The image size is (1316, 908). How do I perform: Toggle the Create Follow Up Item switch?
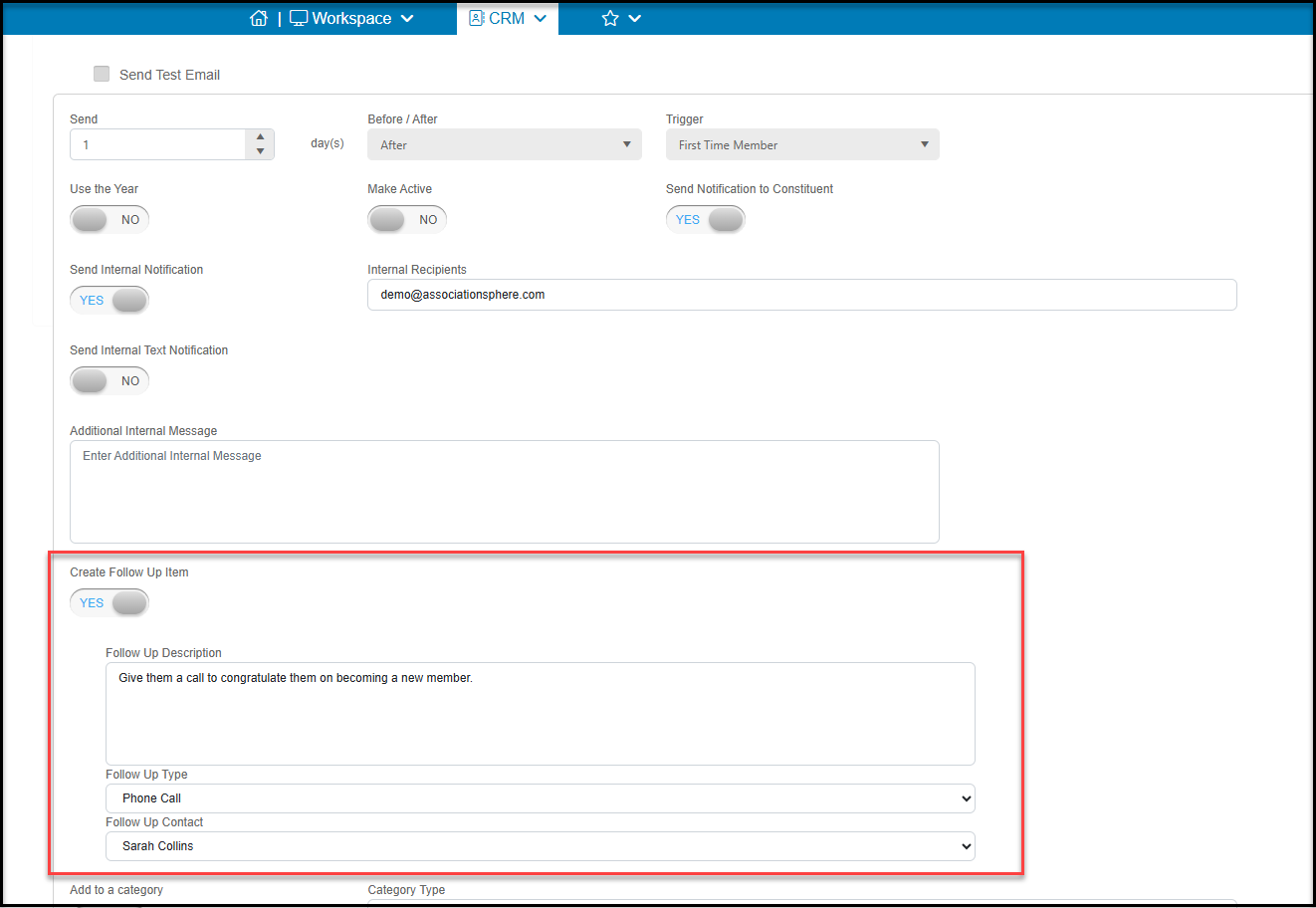[110, 602]
